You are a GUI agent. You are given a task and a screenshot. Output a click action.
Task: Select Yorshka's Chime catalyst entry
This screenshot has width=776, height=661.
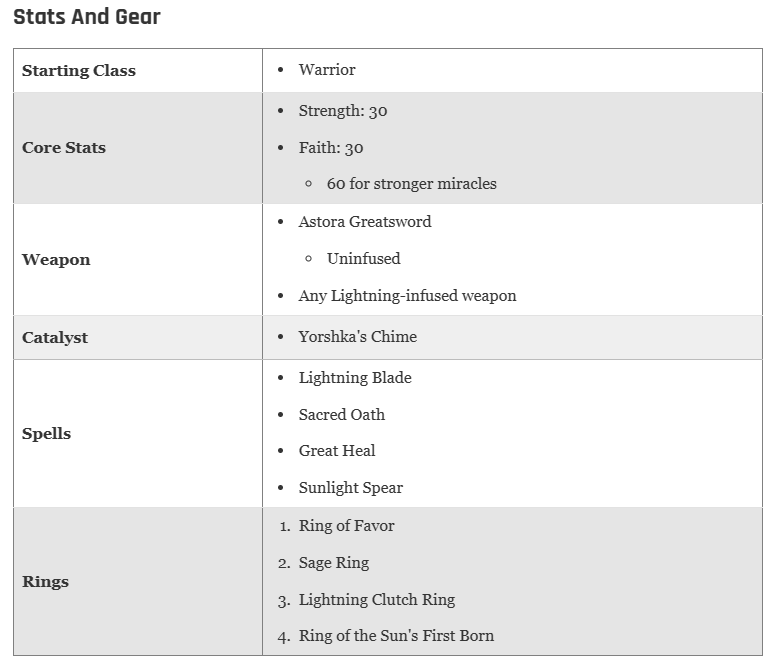pos(357,336)
